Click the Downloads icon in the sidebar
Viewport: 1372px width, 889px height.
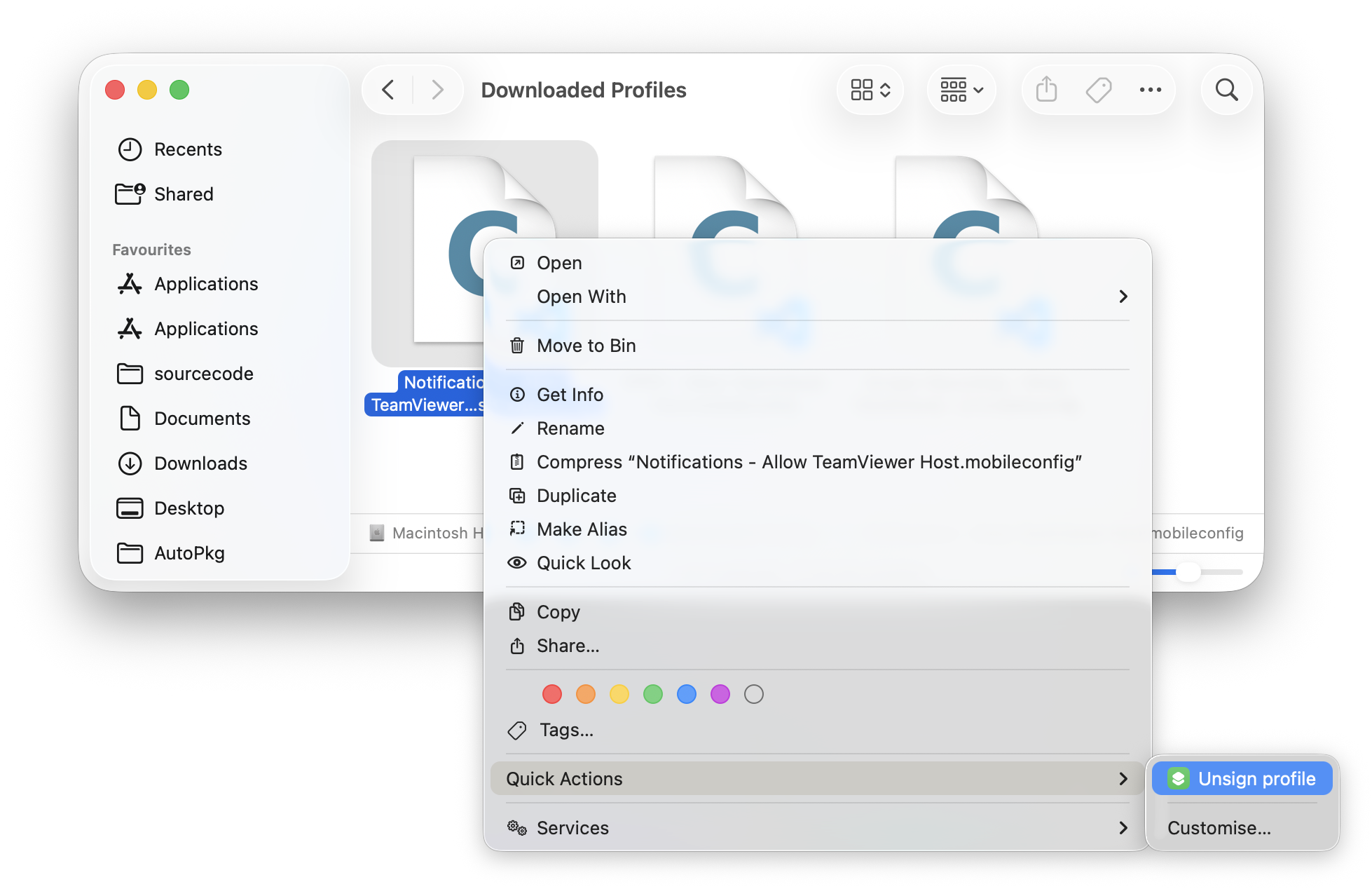click(129, 463)
